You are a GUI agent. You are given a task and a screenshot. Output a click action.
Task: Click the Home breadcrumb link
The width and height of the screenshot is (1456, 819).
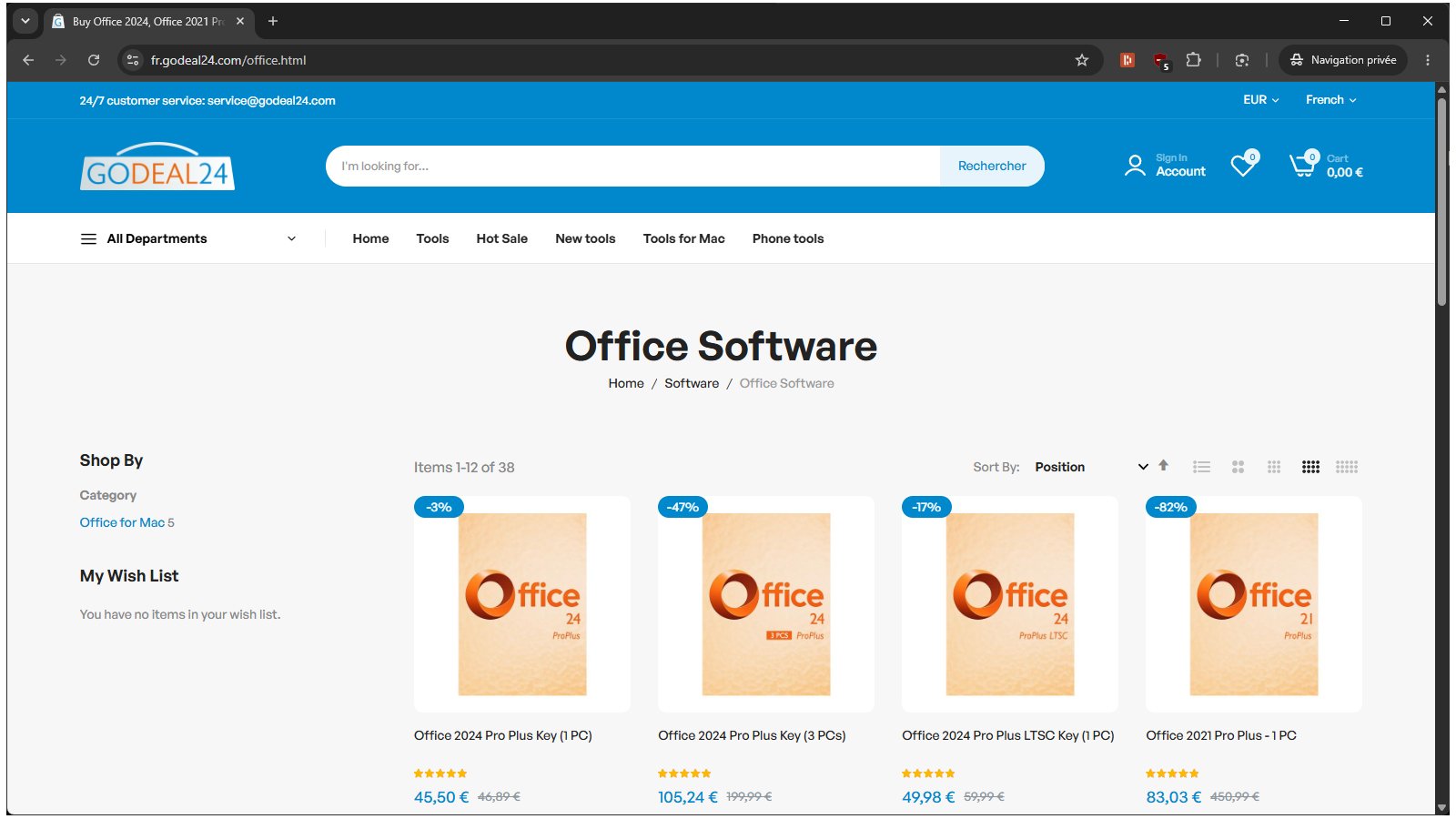[x=626, y=383]
